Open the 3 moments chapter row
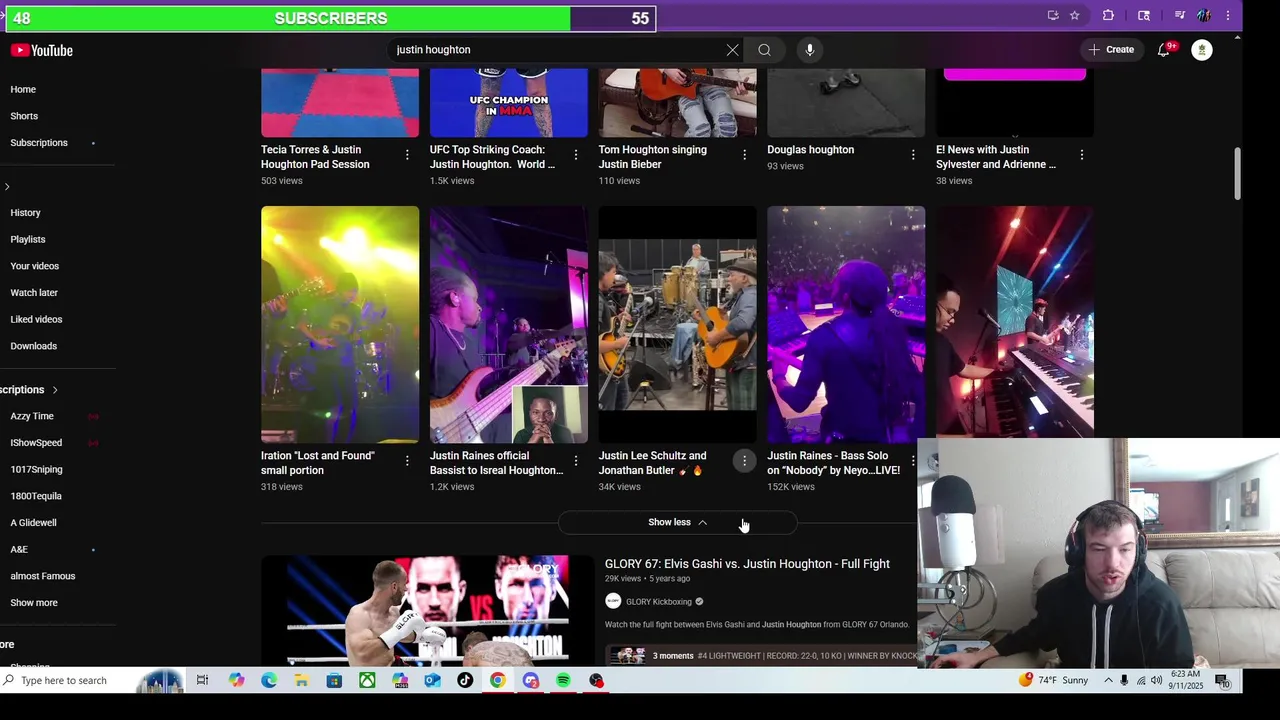This screenshot has width=1280, height=720. pyautogui.click(x=760, y=656)
